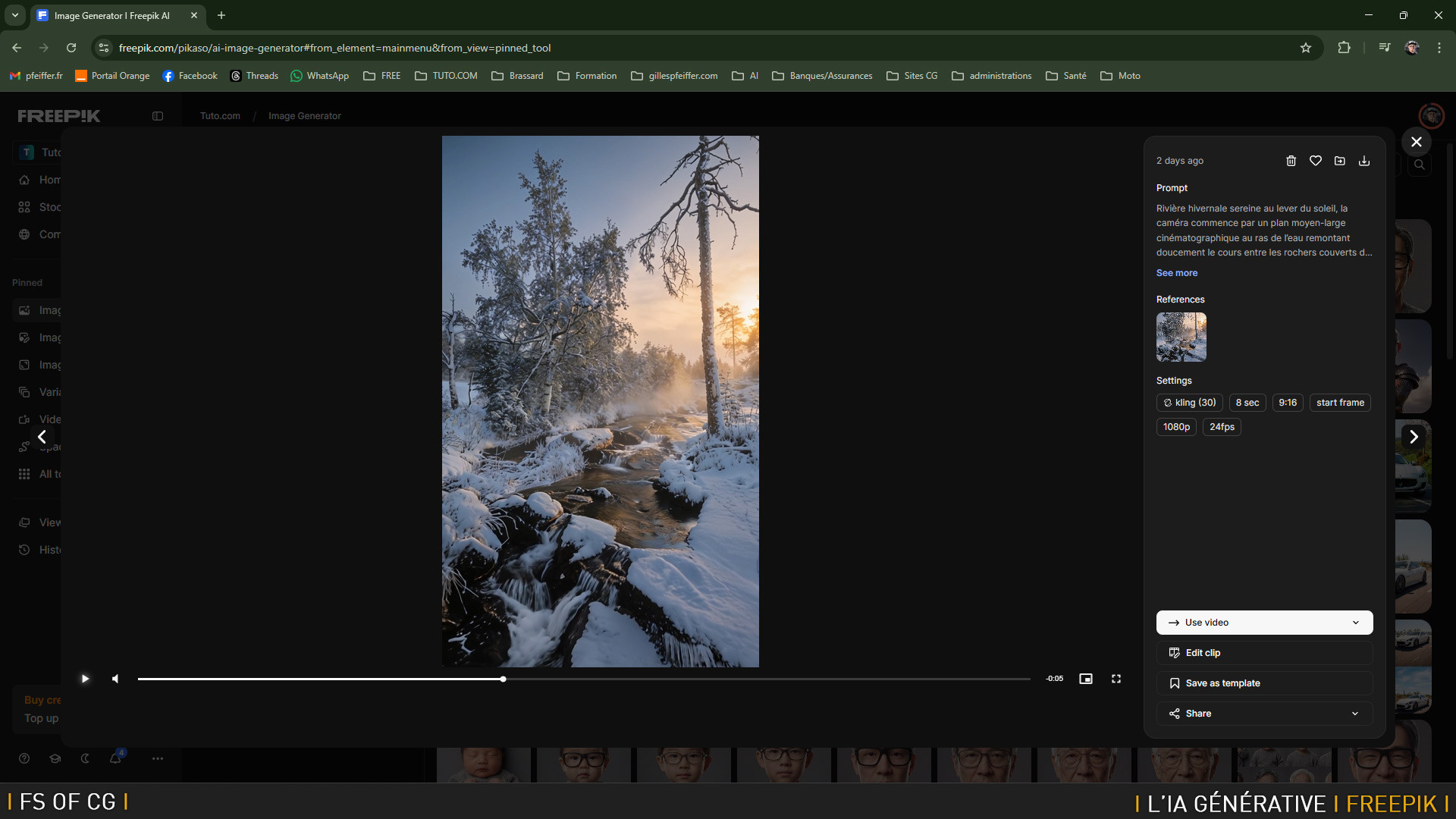This screenshot has width=1456, height=819.
Task: Expand the Share options dropdown
Action: click(x=1354, y=714)
